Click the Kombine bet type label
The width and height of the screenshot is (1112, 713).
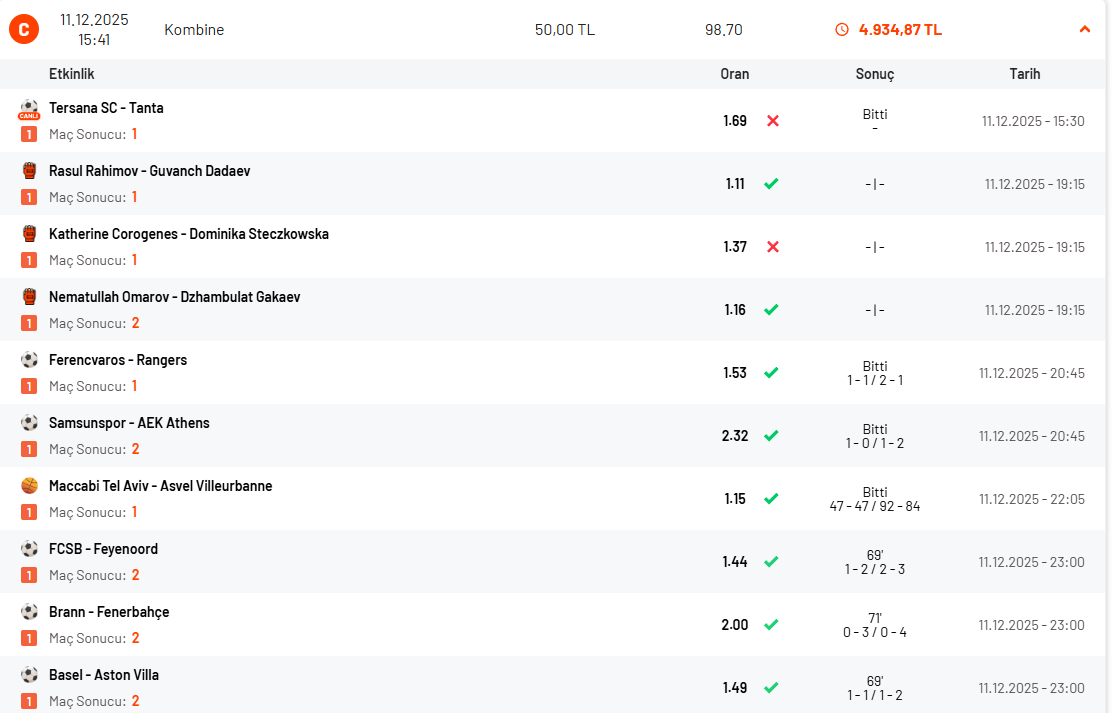pos(194,30)
